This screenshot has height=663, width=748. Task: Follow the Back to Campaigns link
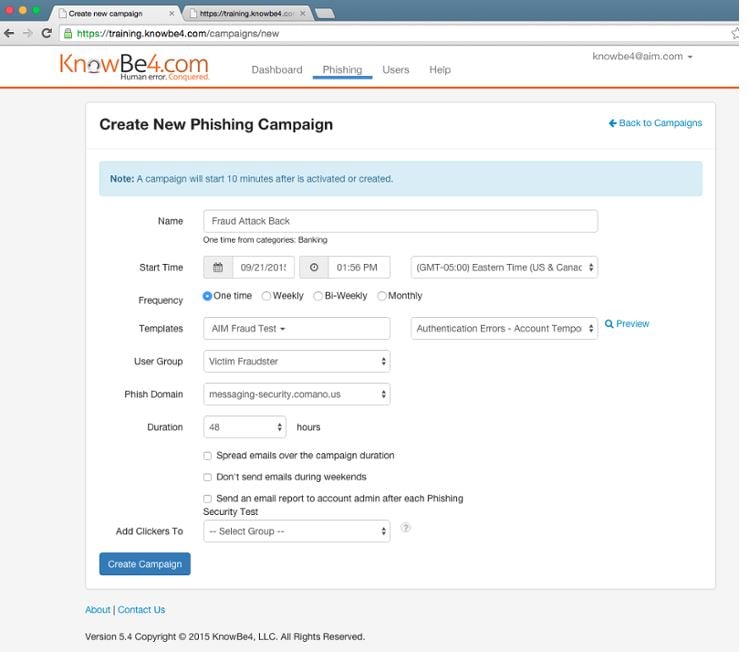655,123
